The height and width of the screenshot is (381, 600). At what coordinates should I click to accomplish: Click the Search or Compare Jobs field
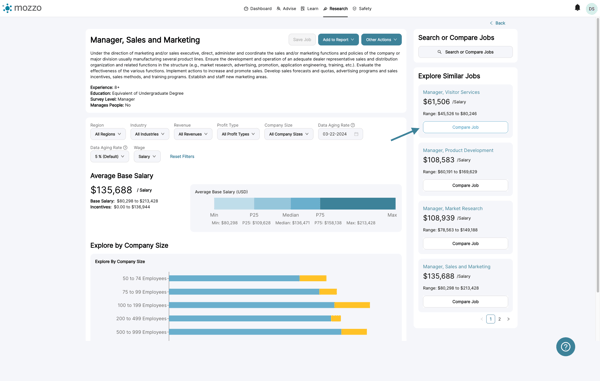click(465, 52)
